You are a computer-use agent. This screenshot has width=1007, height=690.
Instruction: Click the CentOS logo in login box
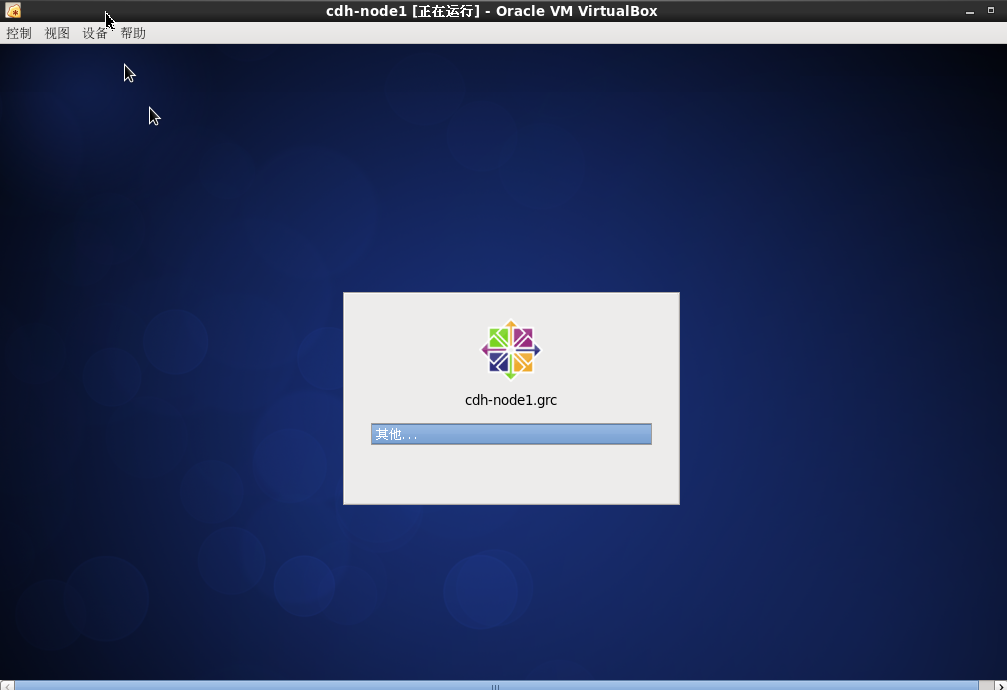(511, 350)
